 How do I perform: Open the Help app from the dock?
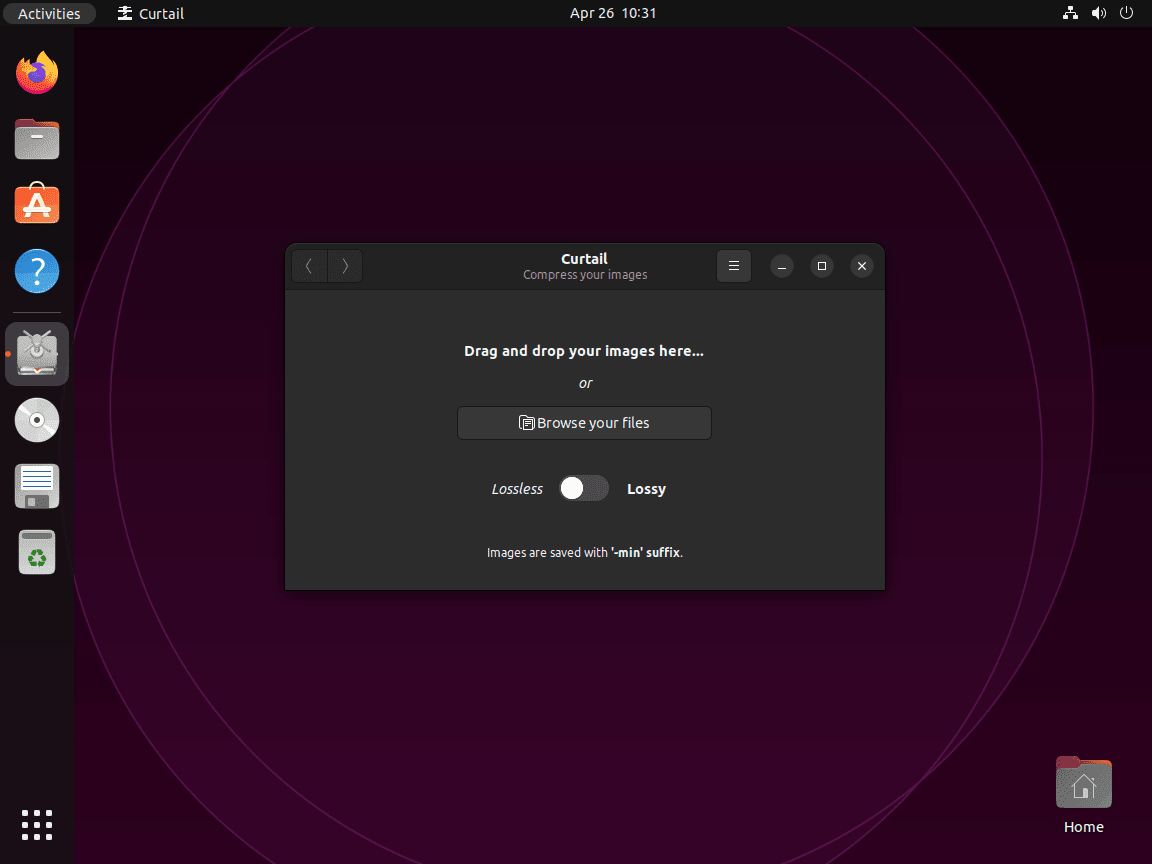(x=36, y=270)
